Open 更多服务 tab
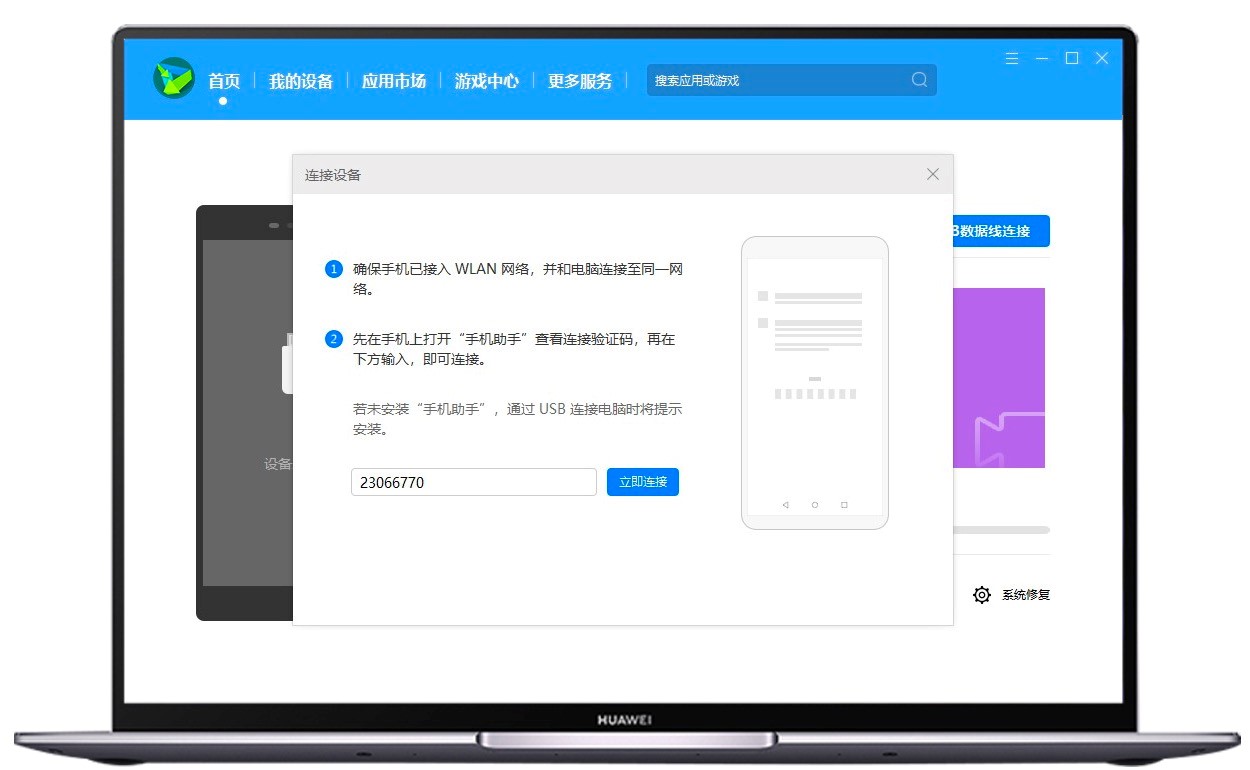Screen dimensions: 1250x770 coord(580,81)
